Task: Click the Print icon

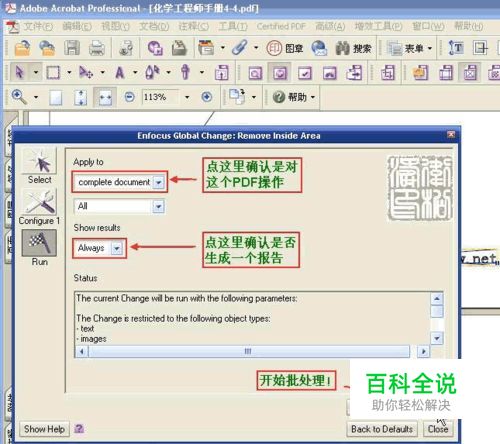Action: (97, 49)
